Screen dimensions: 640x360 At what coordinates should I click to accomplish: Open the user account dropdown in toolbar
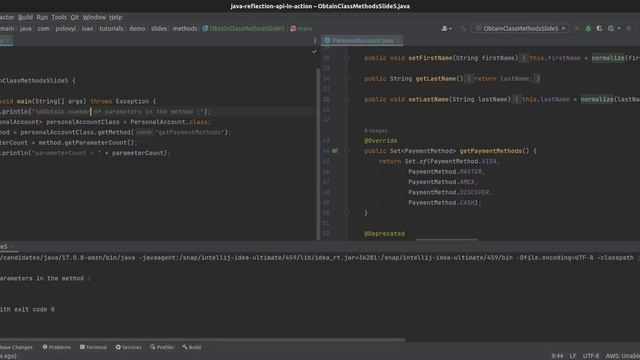pos(446,29)
